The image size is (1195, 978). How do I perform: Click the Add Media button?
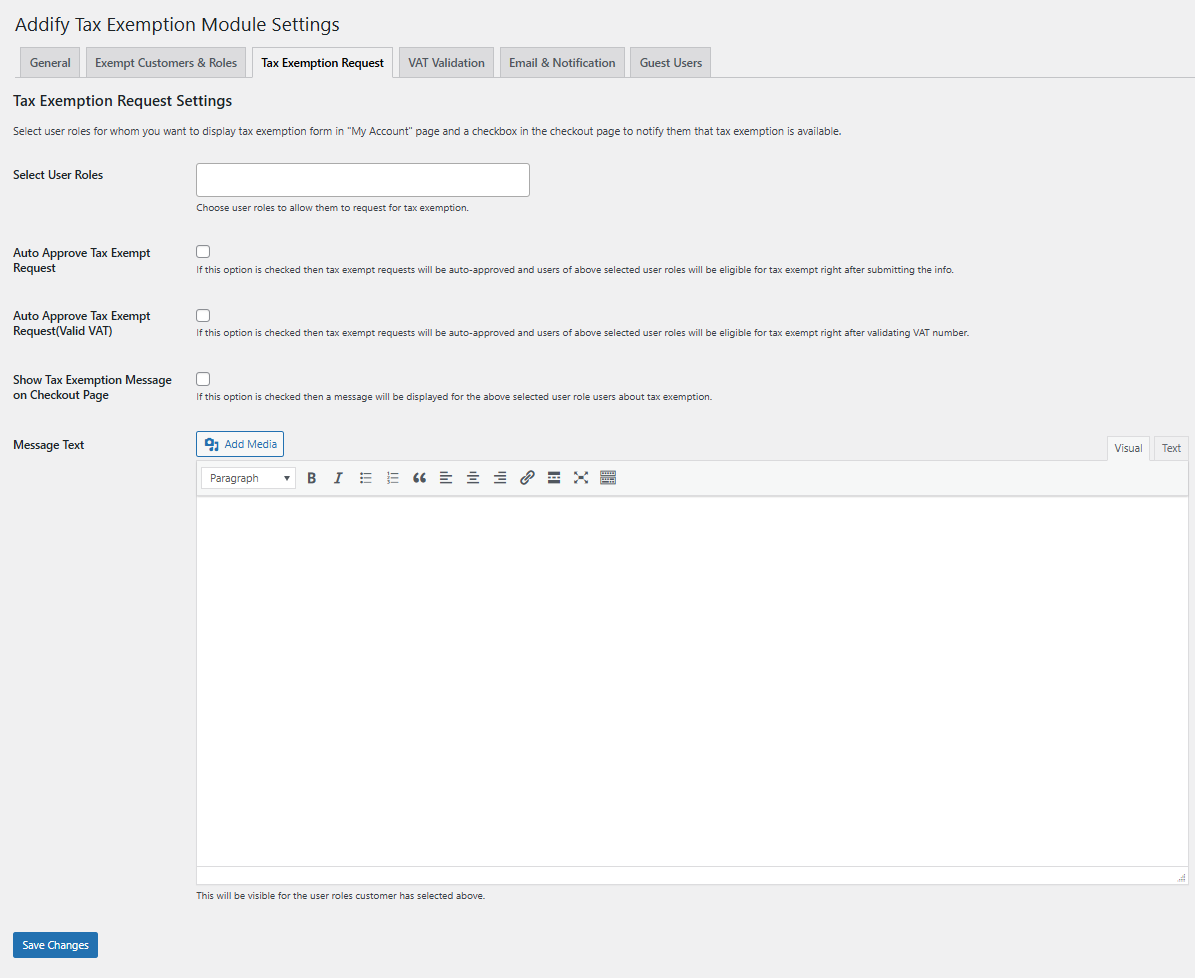(240, 444)
